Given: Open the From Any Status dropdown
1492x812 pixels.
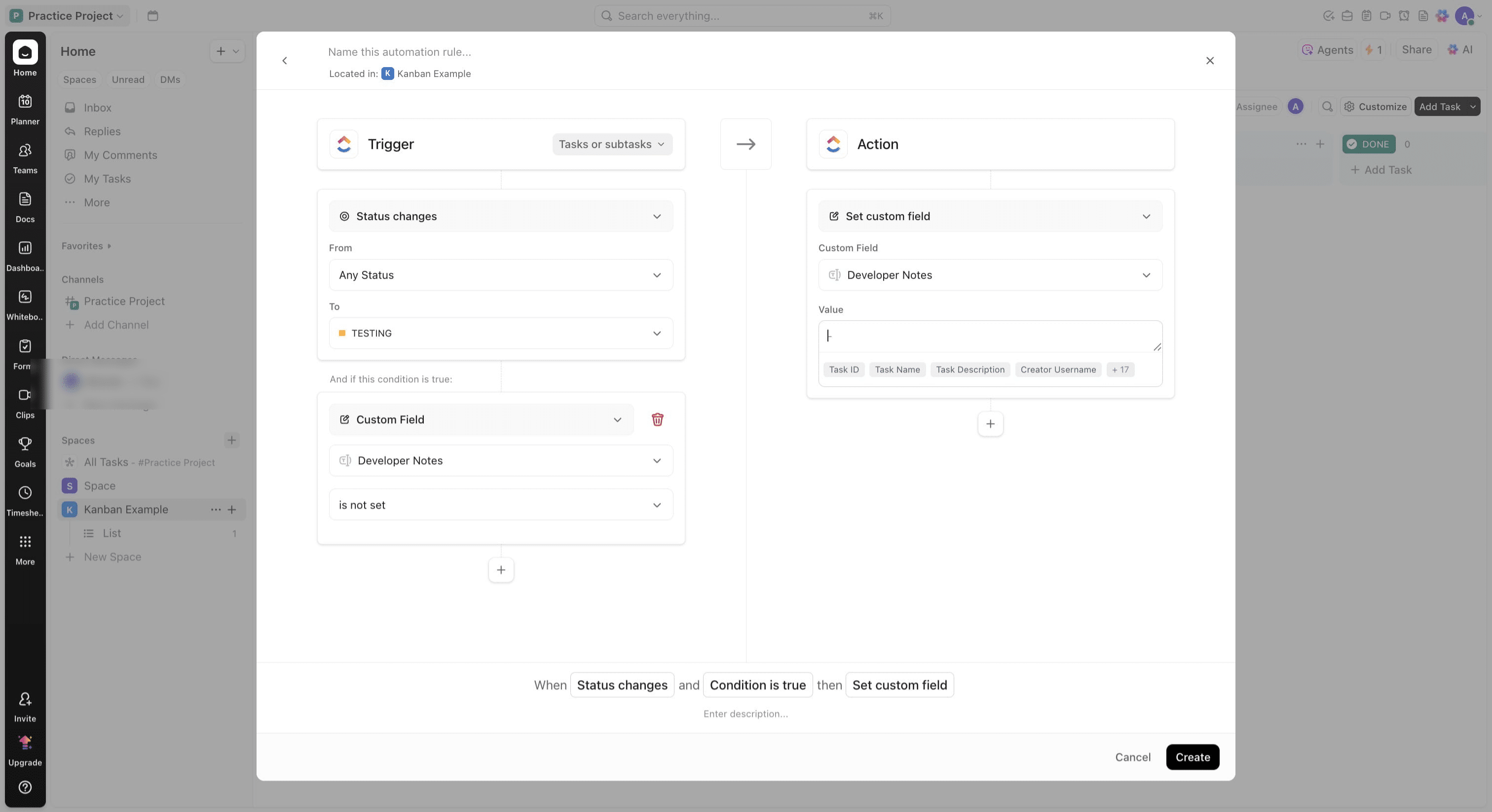Looking at the screenshot, I should (501, 275).
